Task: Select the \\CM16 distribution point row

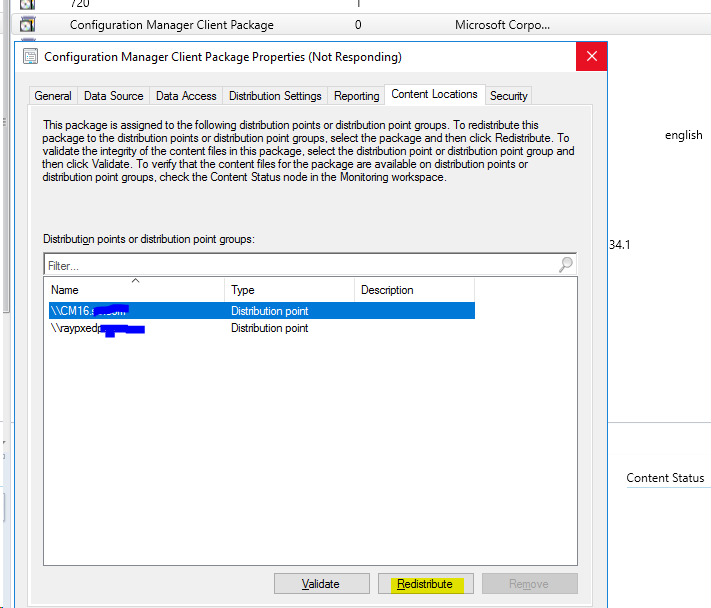Action: pos(262,311)
